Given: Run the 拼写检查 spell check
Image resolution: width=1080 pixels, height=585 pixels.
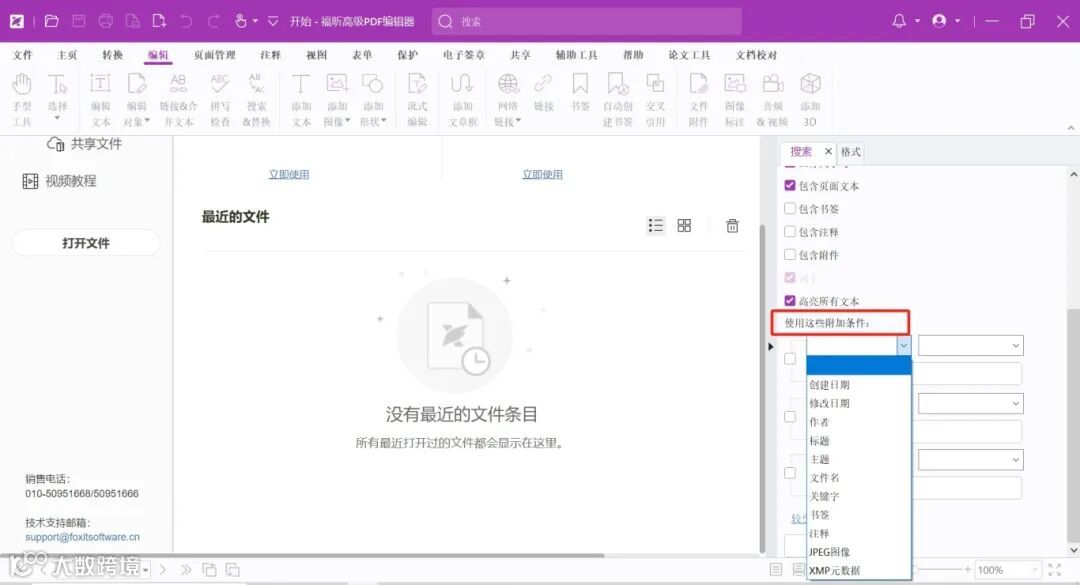Looking at the screenshot, I should (x=220, y=100).
